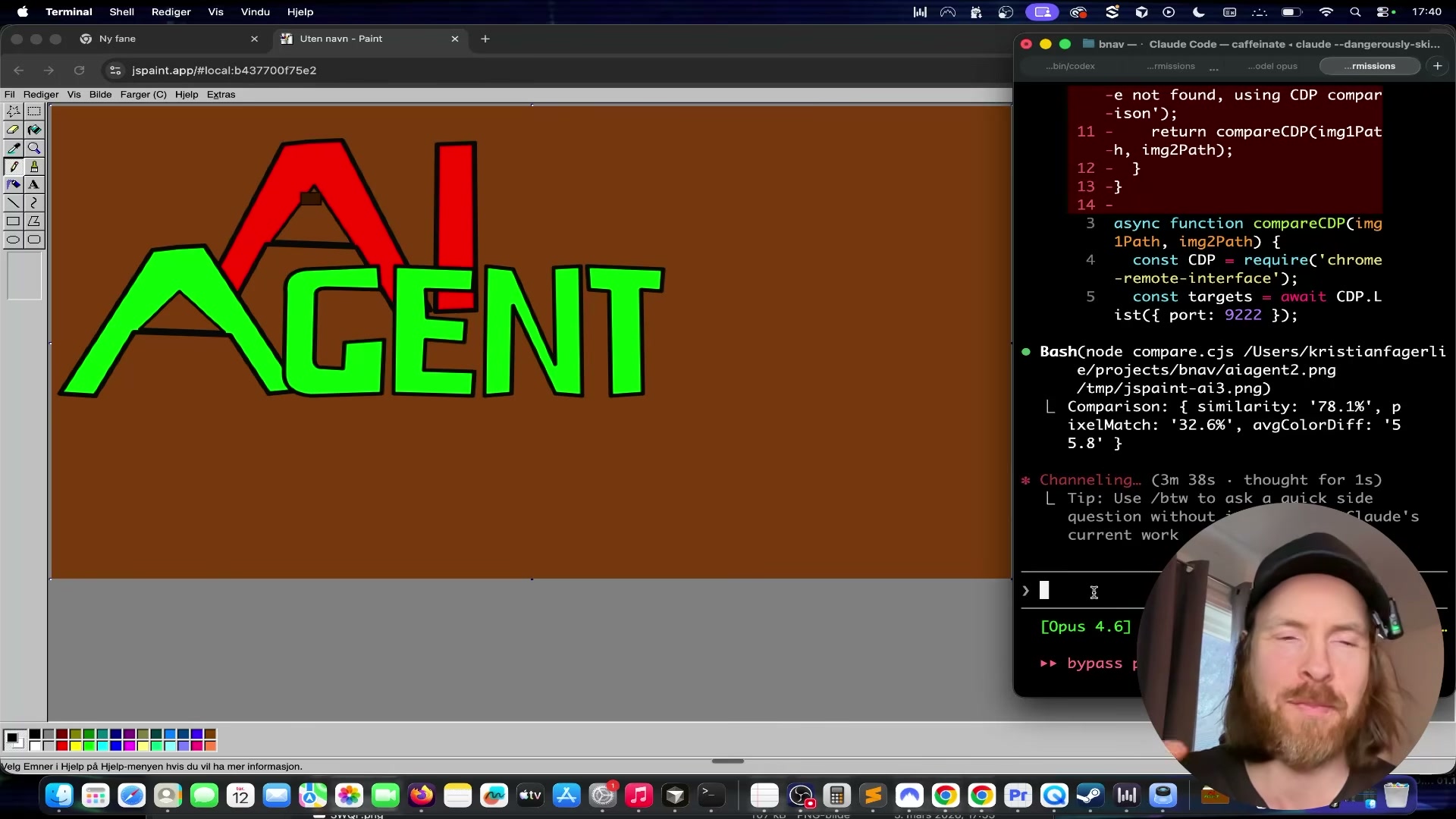Select the Fill With Color bucket tool
This screenshot has height=819, width=1456.
point(34,130)
